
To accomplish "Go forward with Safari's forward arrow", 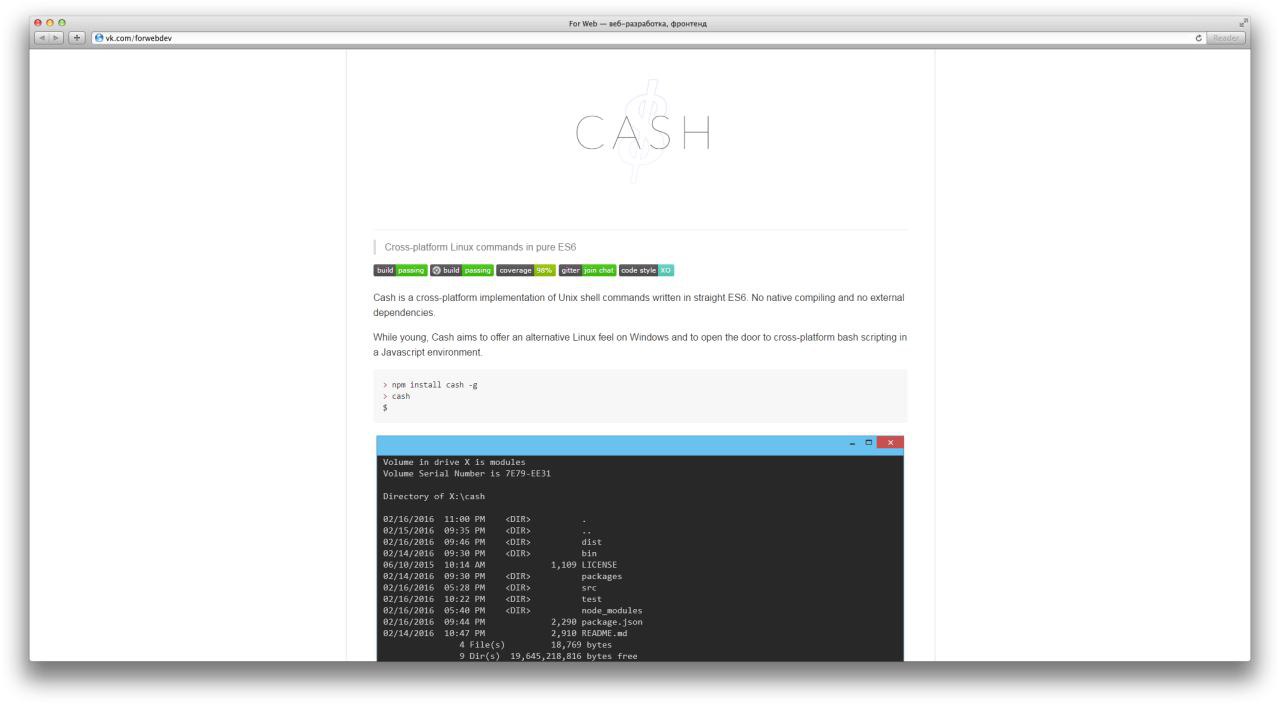I will pyautogui.click(x=58, y=38).
